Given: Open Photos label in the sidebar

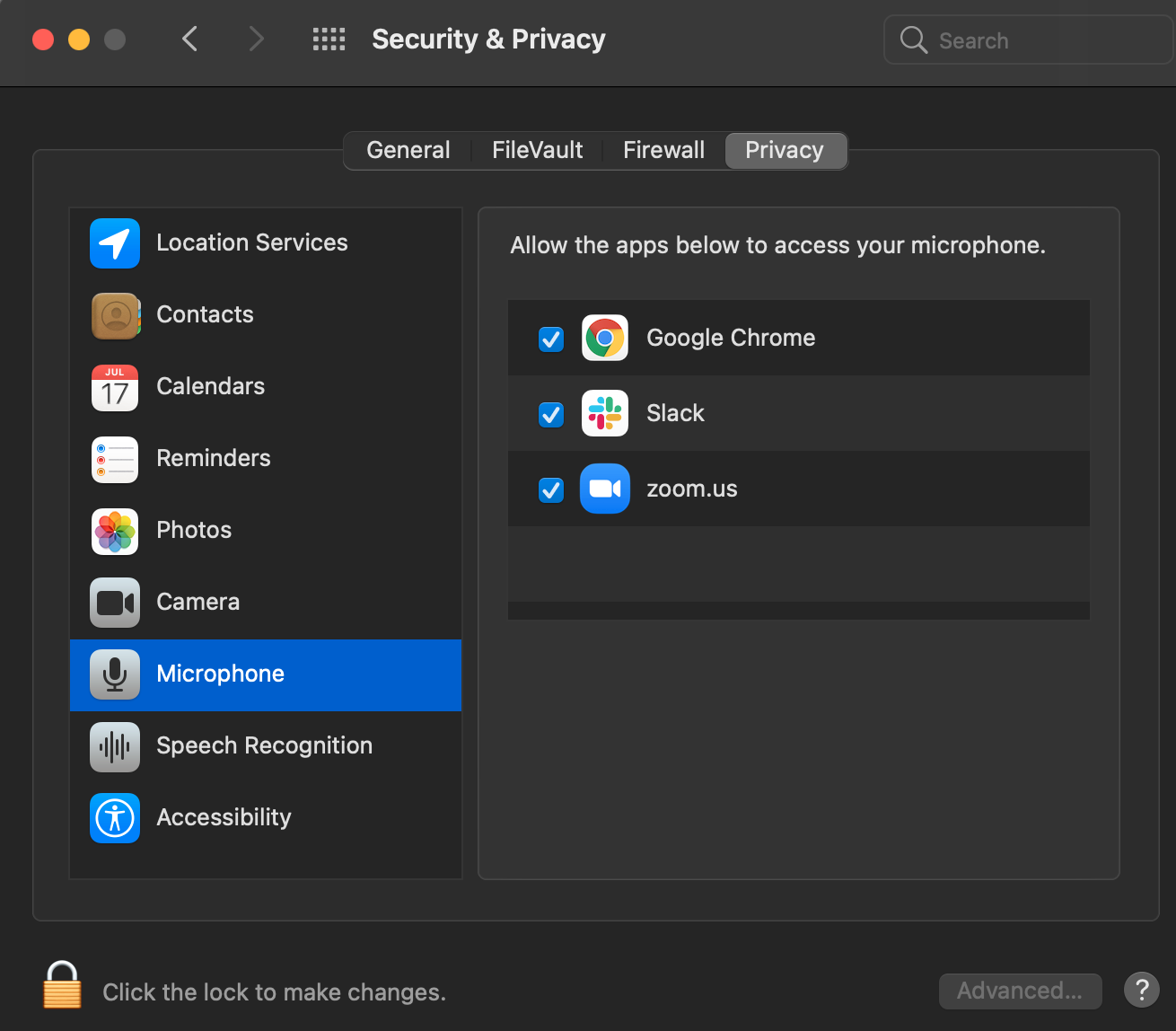Looking at the screenshot, I should pyautogui.click(x=194, y=530).
